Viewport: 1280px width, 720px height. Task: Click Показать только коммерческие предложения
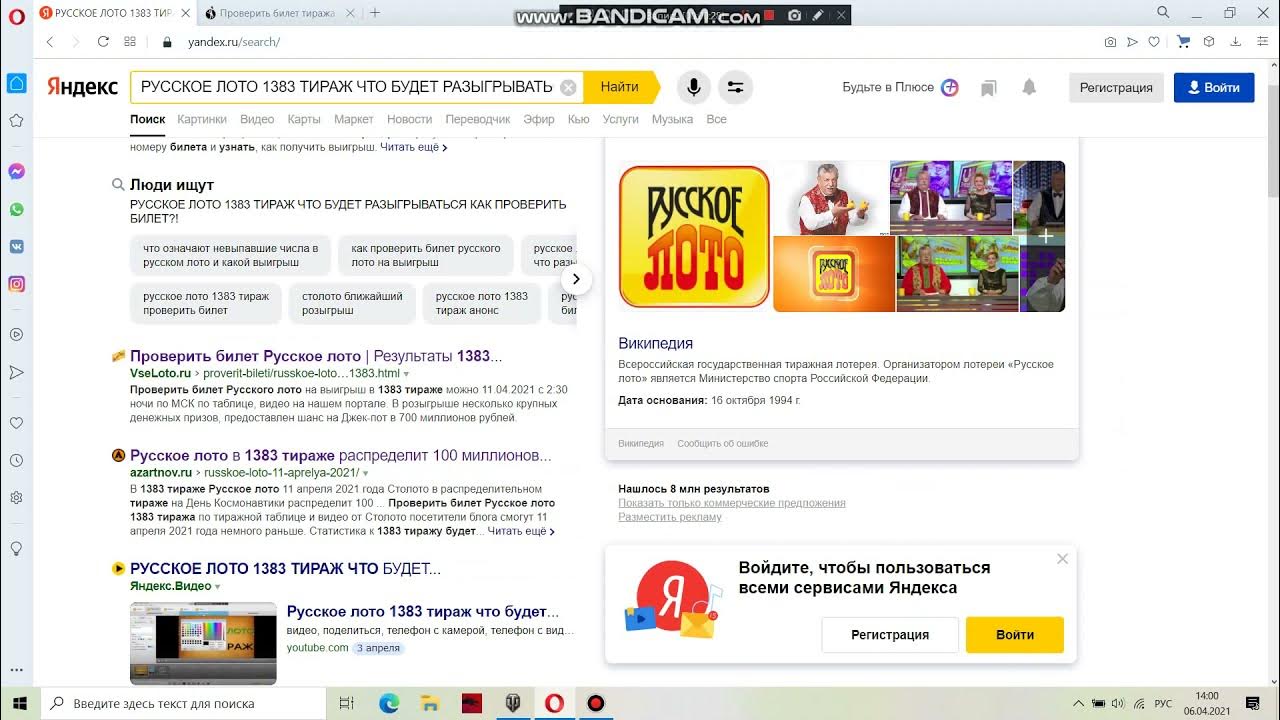point(732,503)
